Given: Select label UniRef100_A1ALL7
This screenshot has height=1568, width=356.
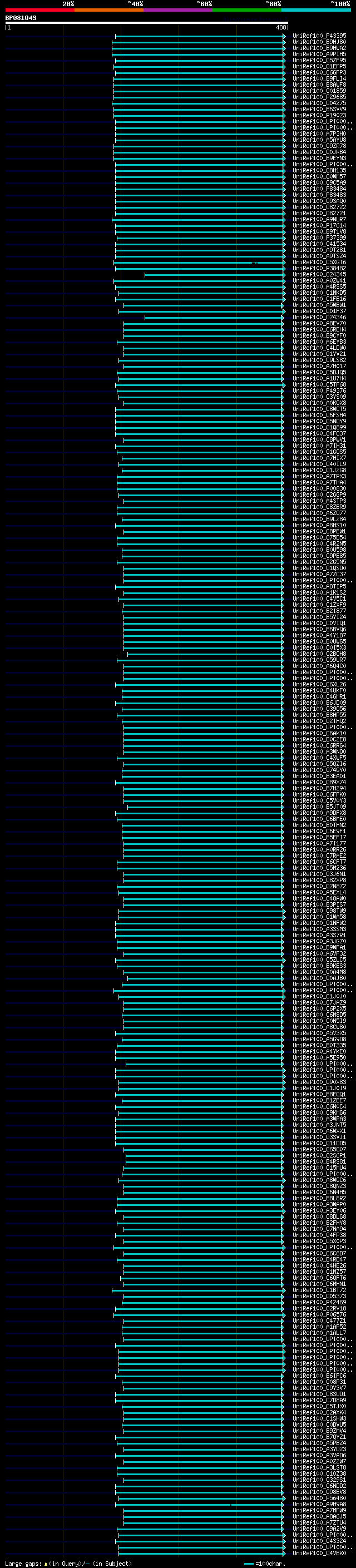Looking at the screenshot, I should 319,1332.
